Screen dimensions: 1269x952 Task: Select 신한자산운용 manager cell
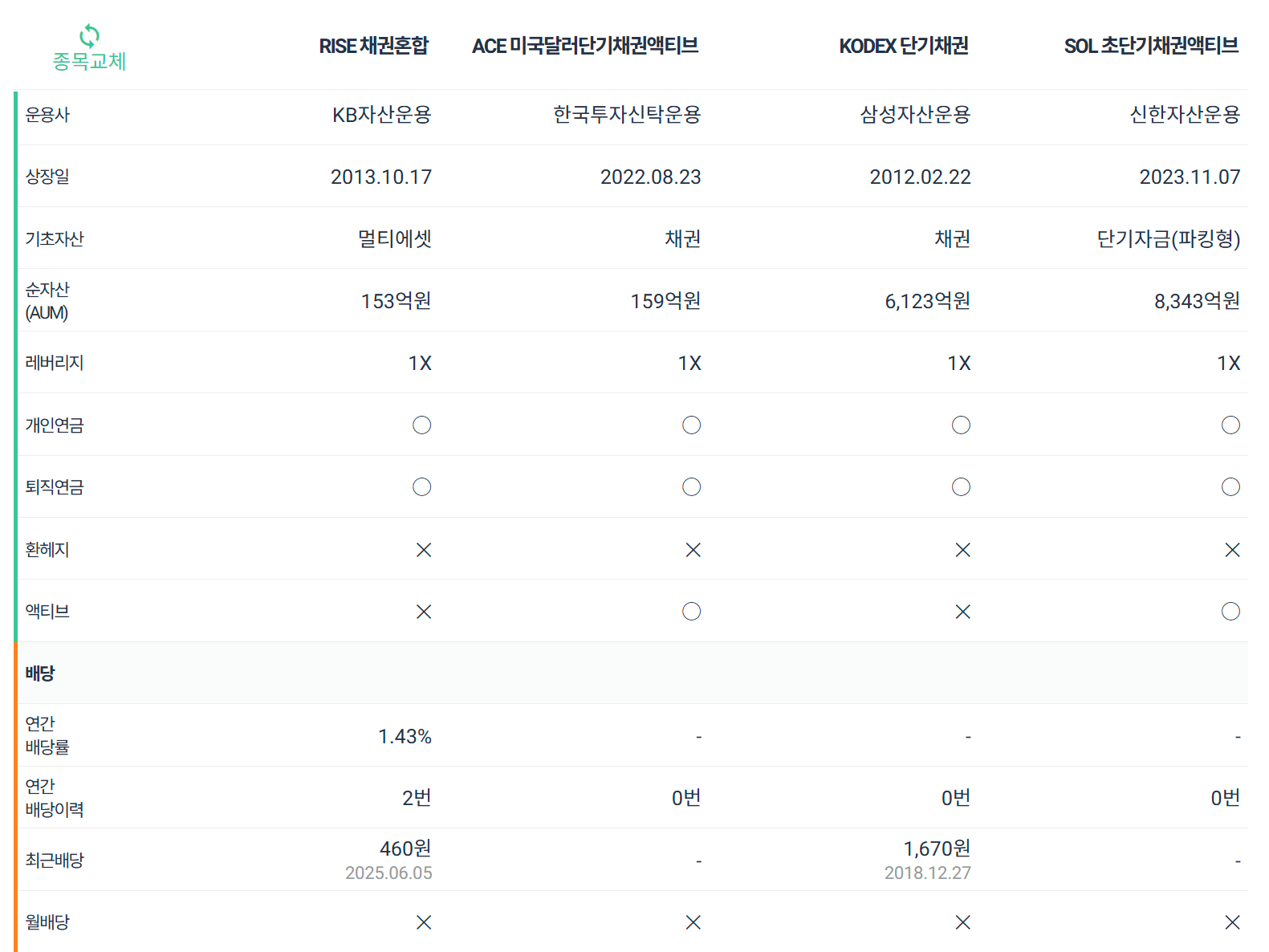tap(1185, 115)
